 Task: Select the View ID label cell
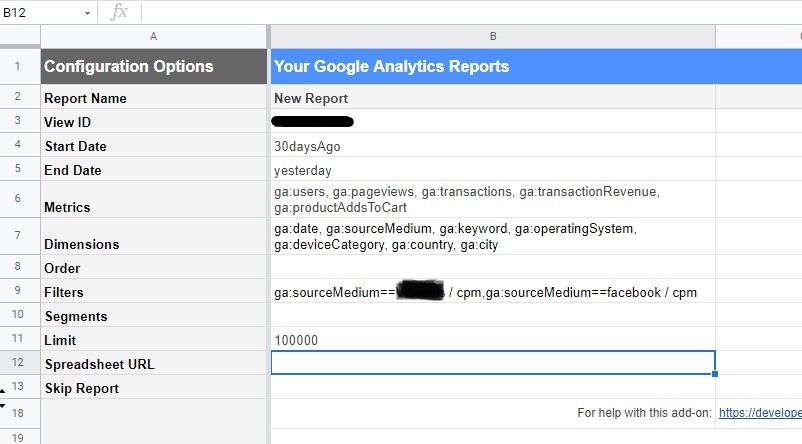click(x=153, y=121)
